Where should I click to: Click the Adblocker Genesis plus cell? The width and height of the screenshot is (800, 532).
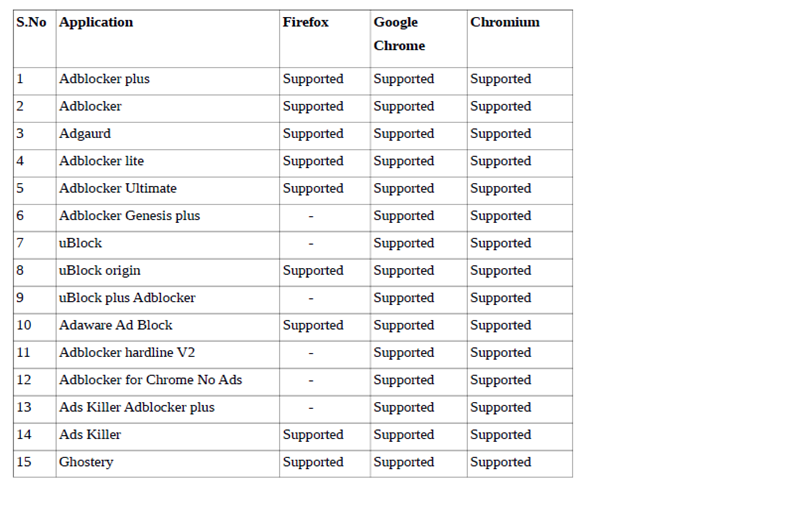pos(129,216)
